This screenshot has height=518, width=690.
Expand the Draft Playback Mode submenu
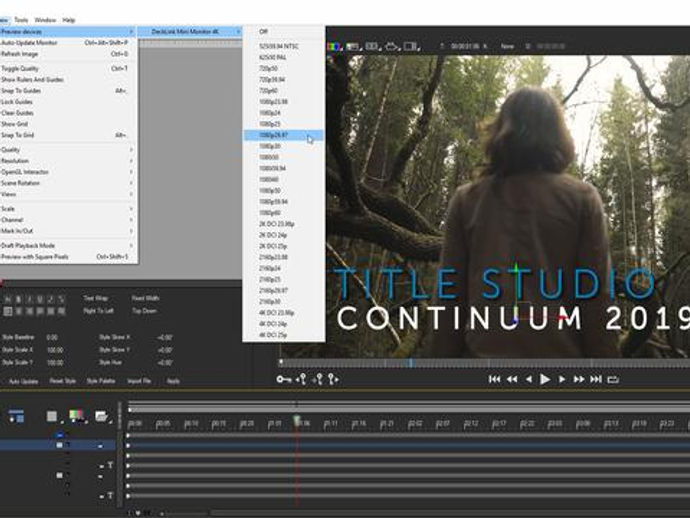pos(68,246)
